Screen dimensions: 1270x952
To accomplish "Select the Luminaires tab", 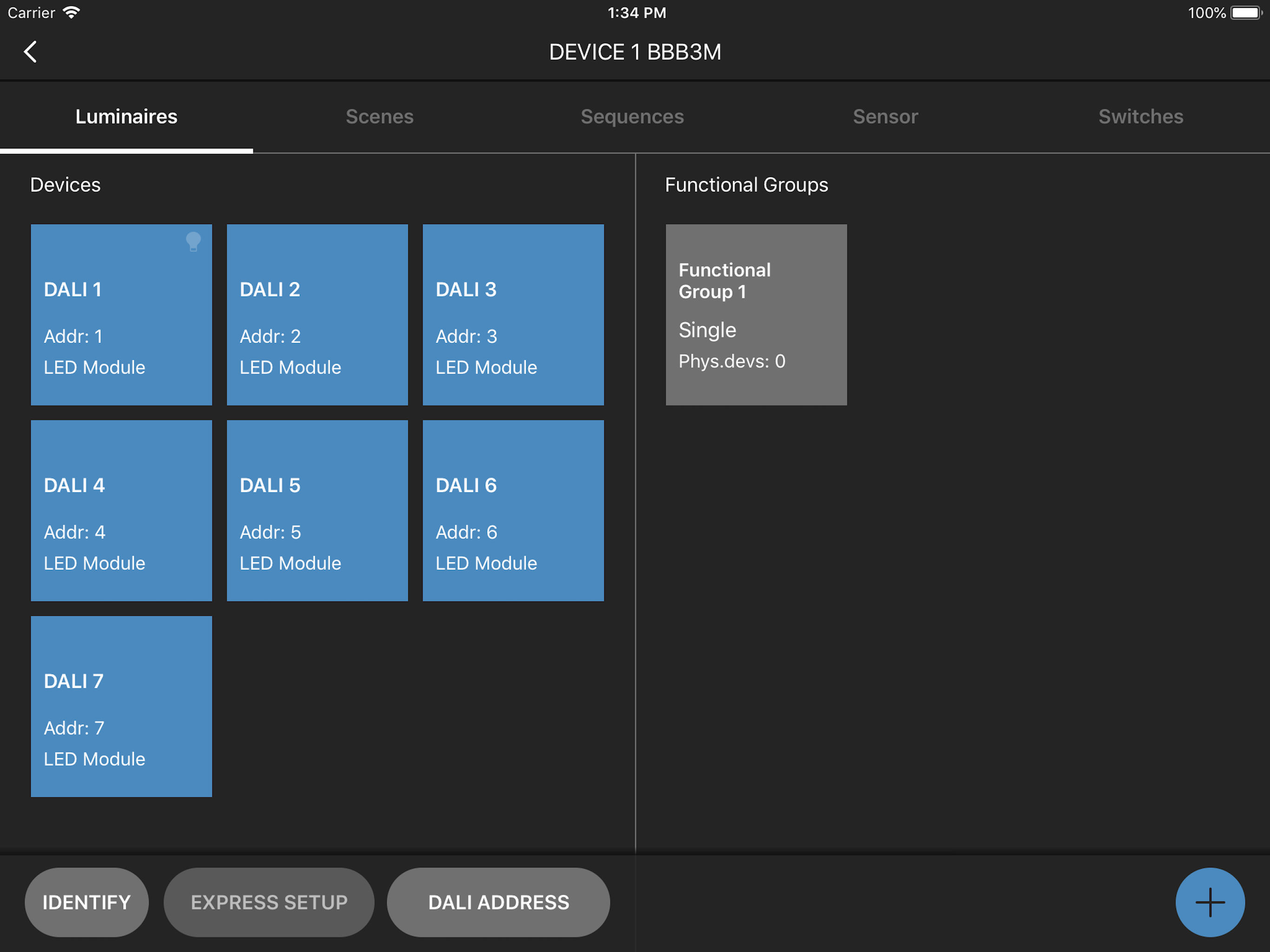I will tap(126, 117).
